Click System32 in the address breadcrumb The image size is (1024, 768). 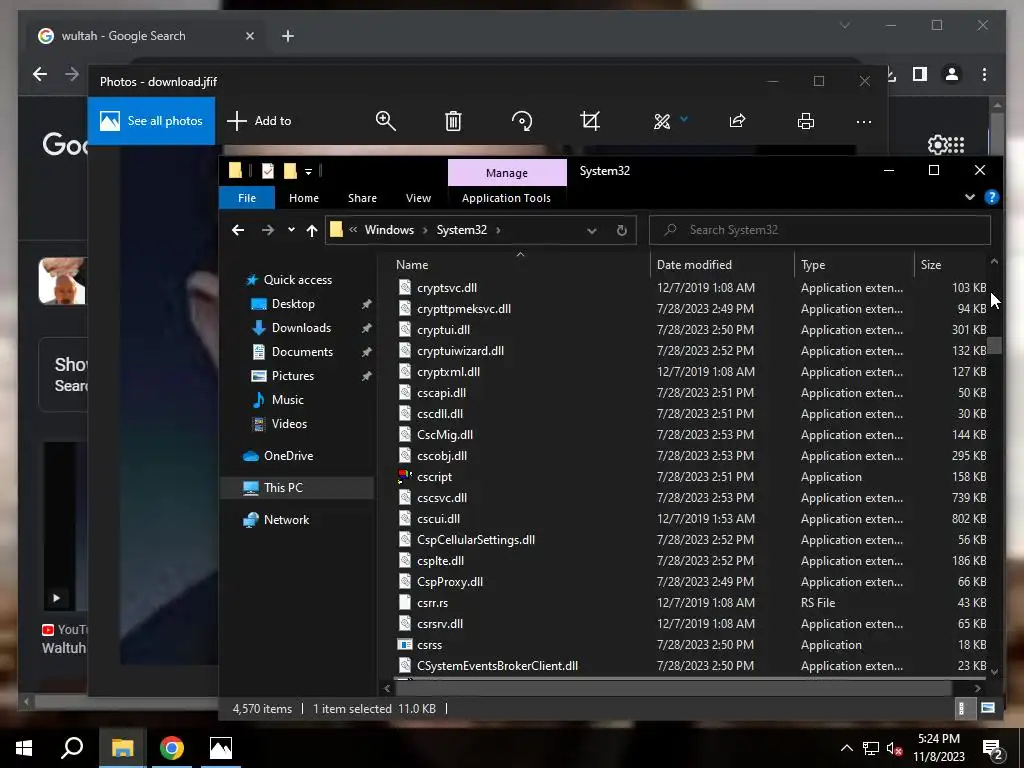click(462, 230)
